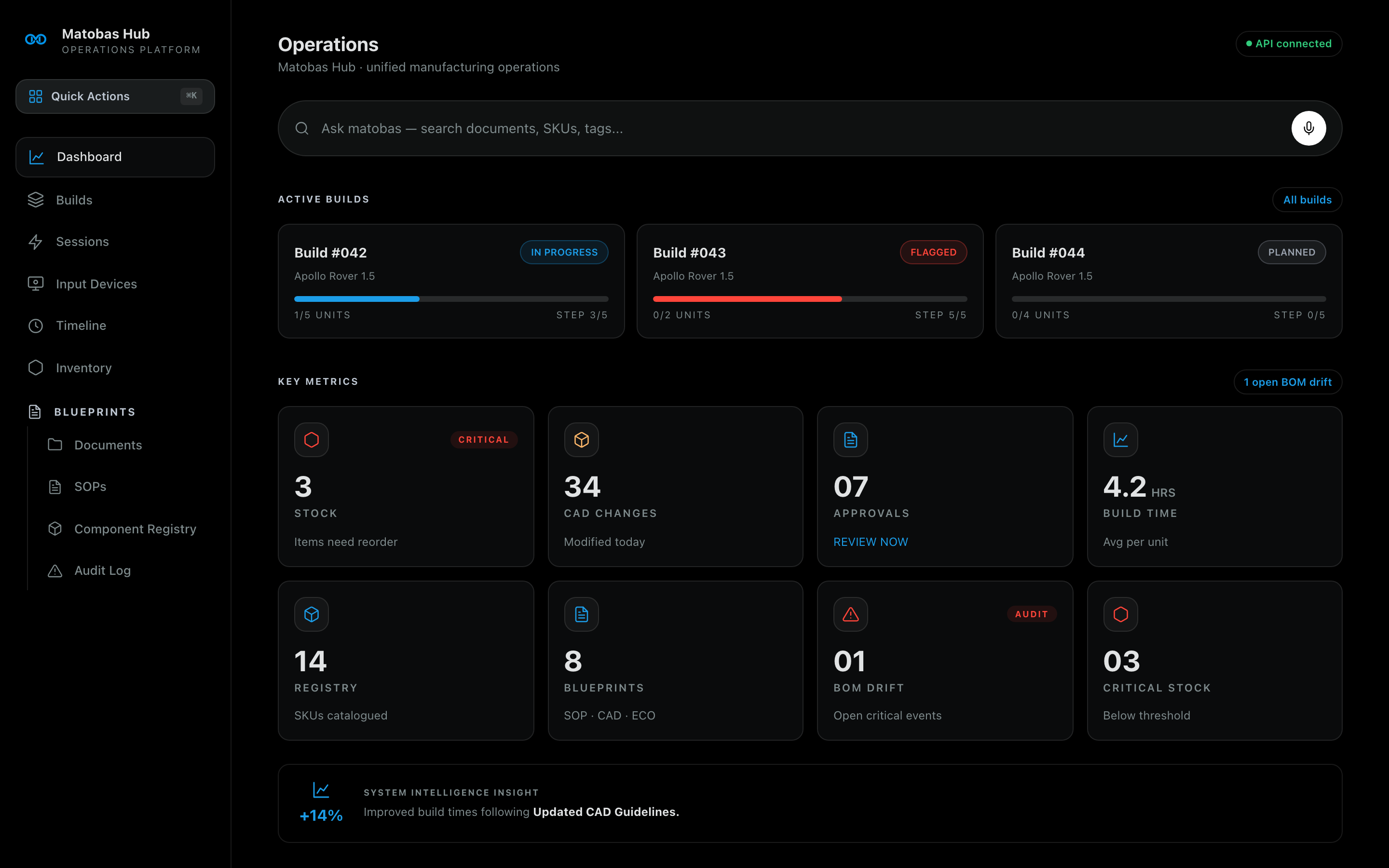Click the Audit Log warning triangle icon
The image size is (1389, 868).
55,570
